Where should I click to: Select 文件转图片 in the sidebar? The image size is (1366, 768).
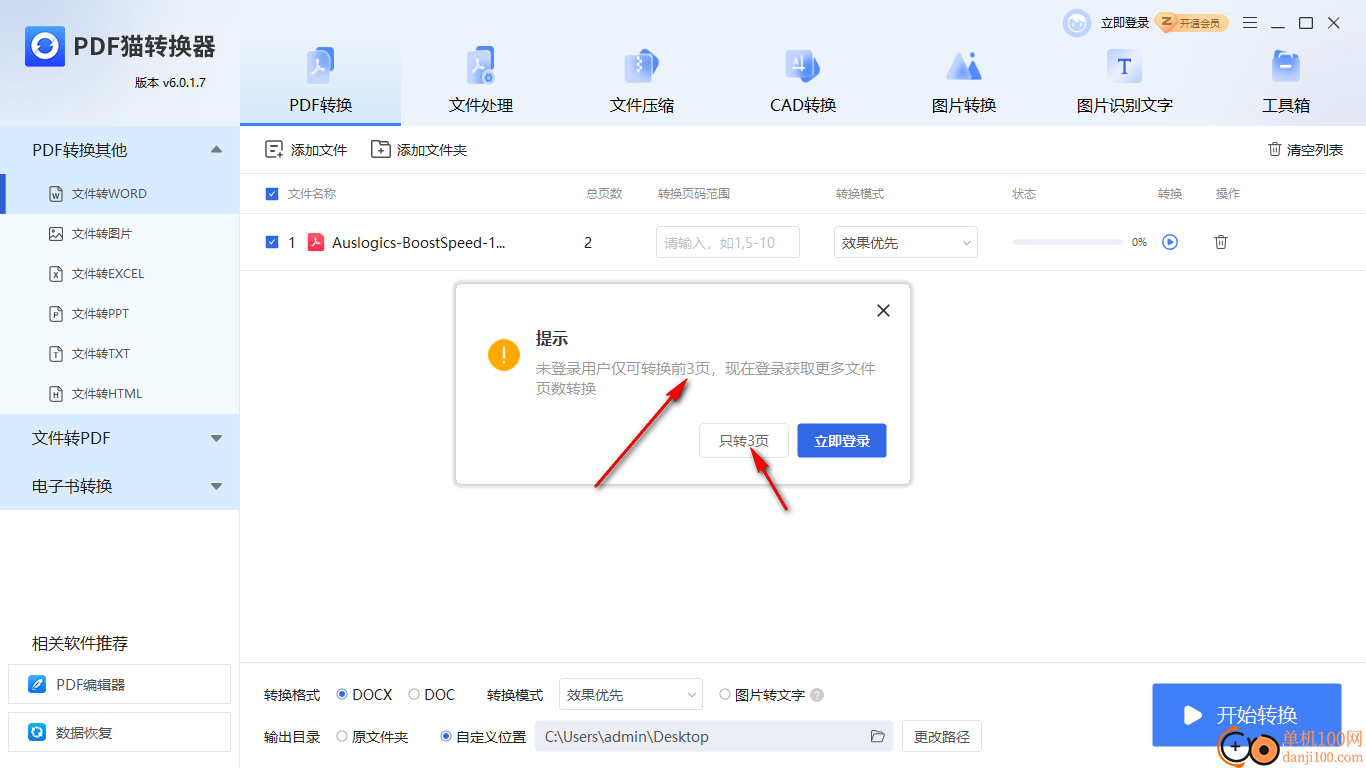pos(120,234)
